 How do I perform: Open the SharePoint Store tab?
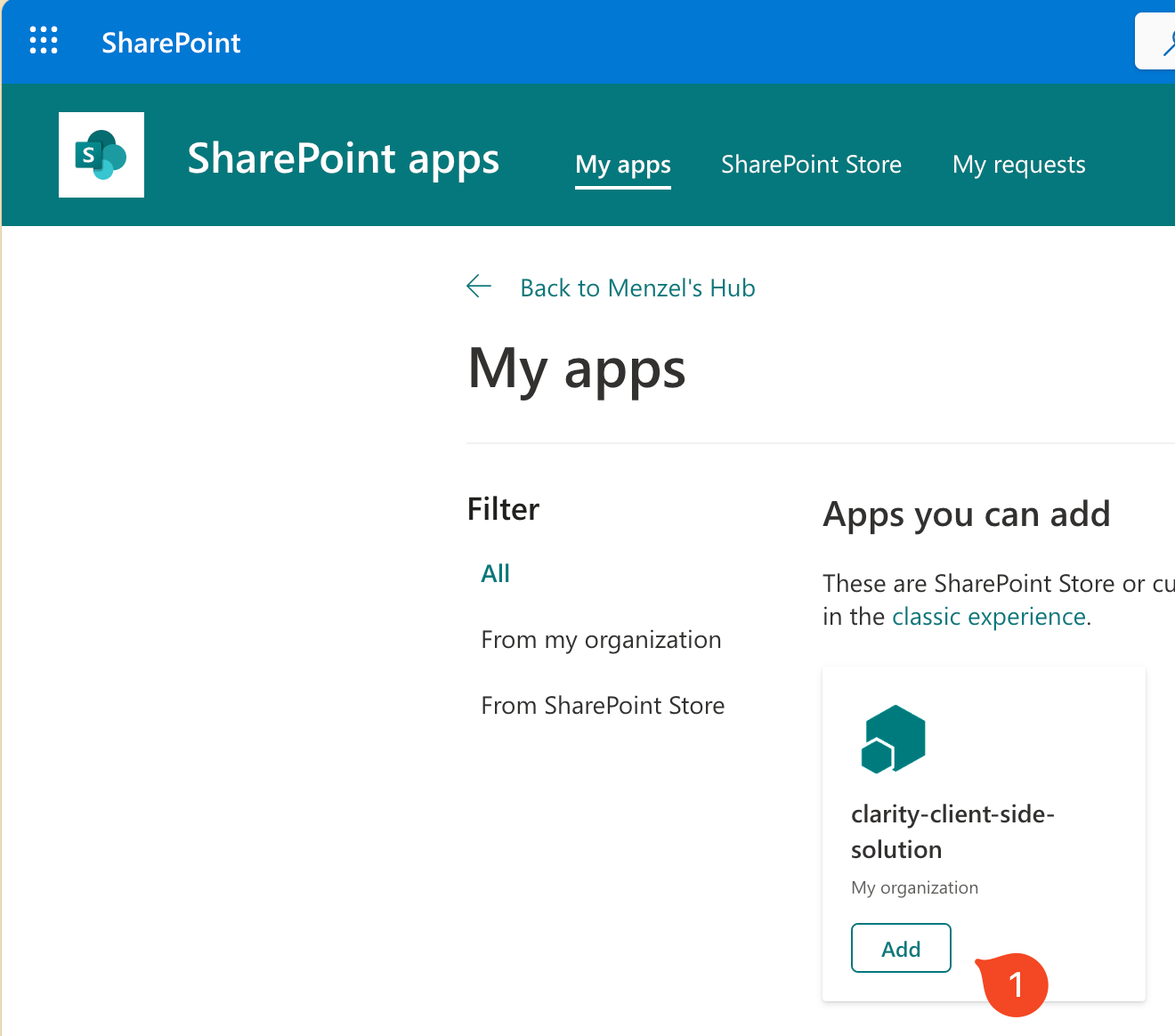[810, 165]
